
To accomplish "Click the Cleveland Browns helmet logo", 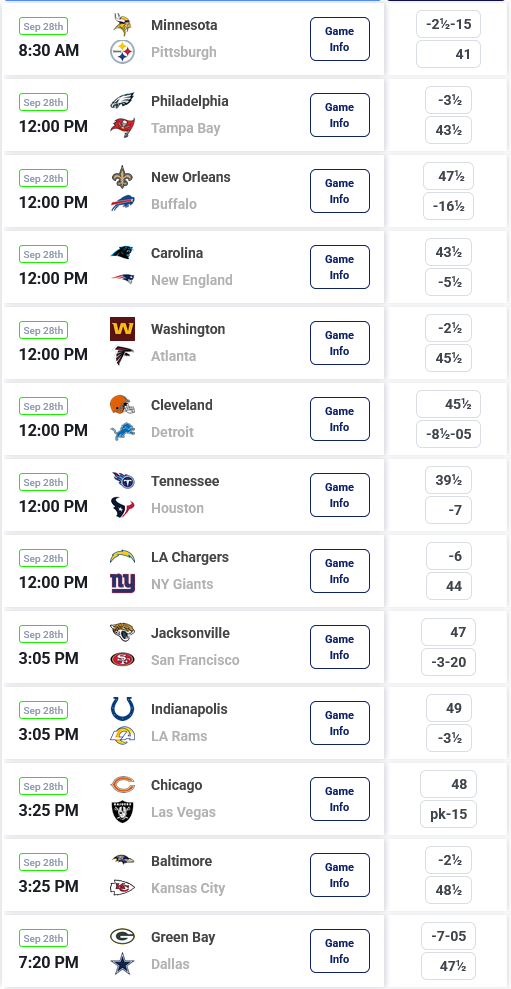I will pyautogui.click(x=122, y=405).
